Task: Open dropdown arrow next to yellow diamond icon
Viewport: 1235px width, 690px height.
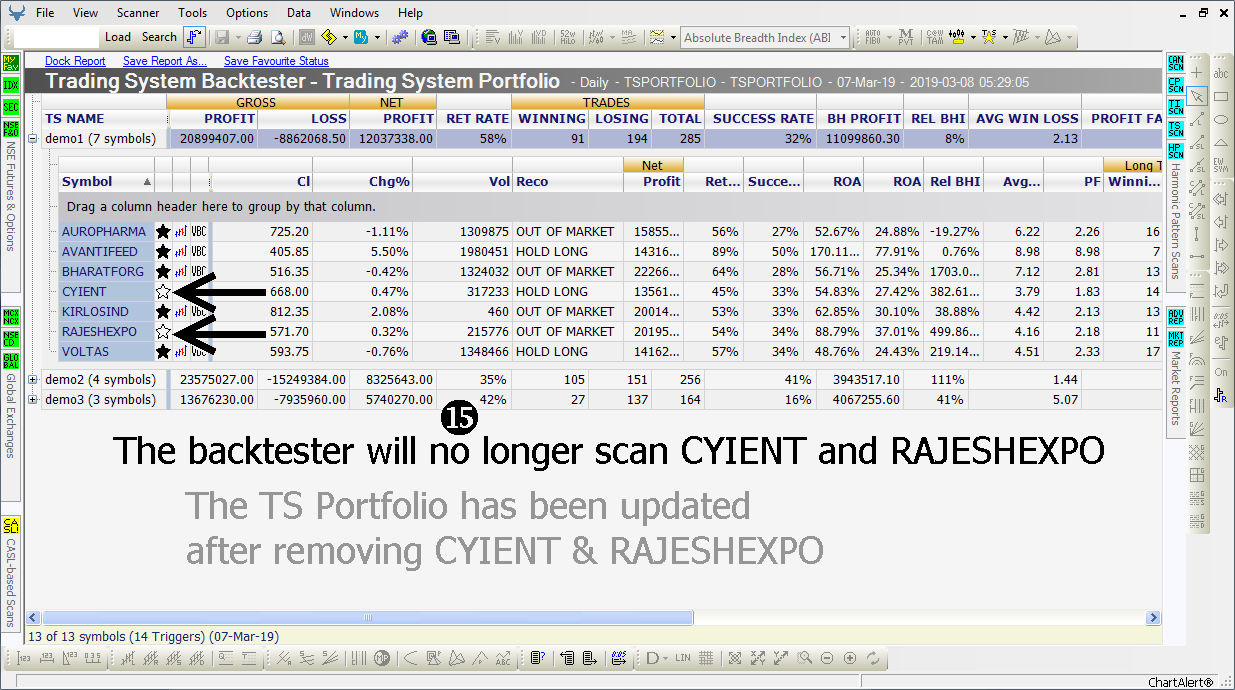Action: coord(346,37)
